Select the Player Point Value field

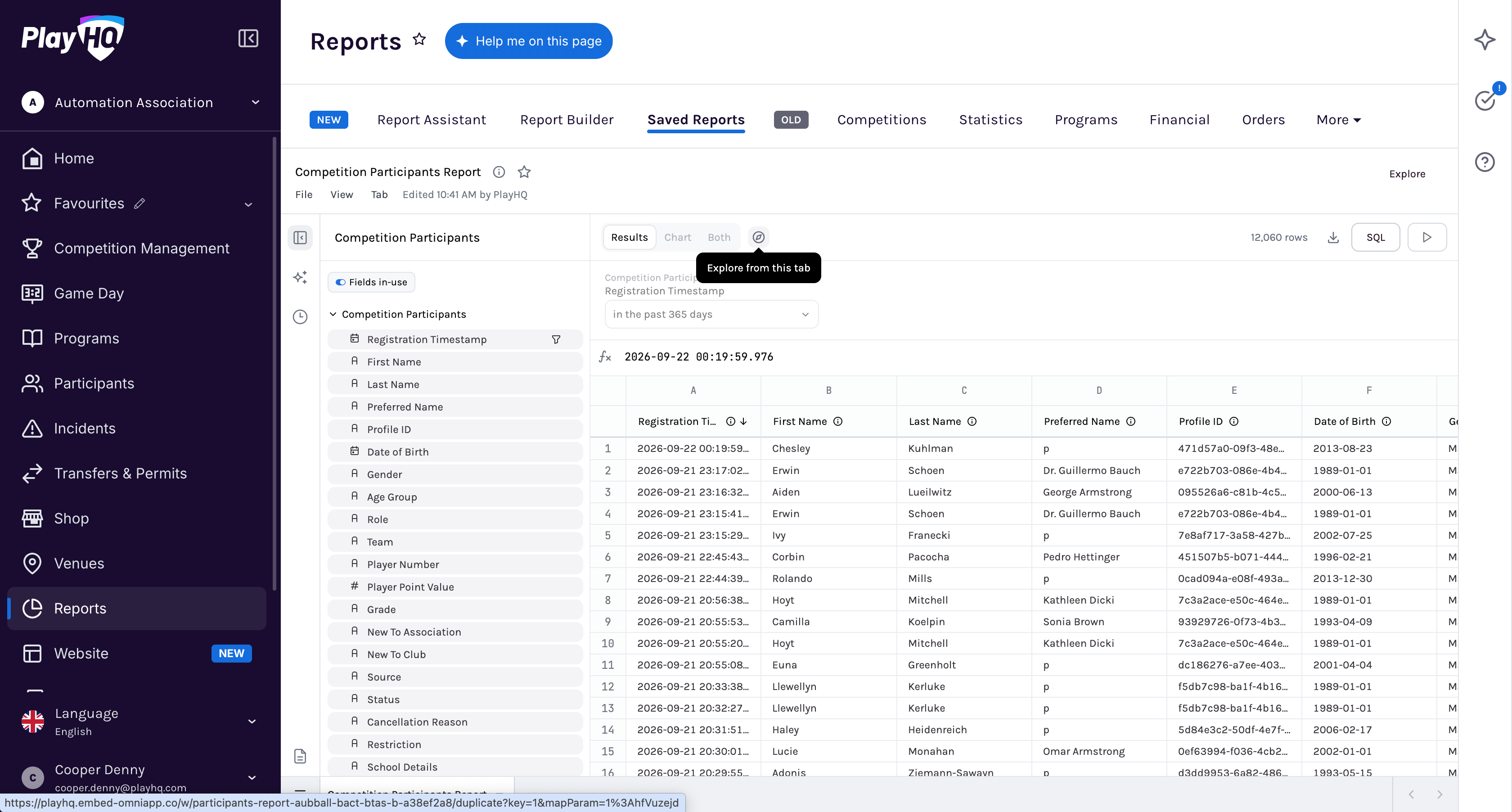point(455,587)
